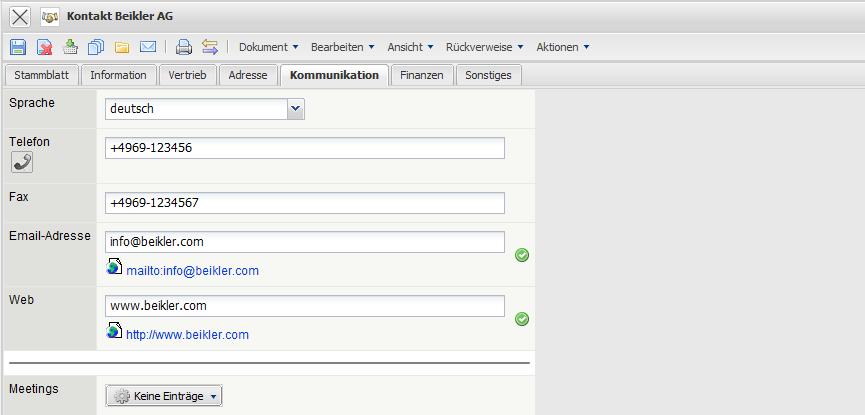865x415 pixels.
Task: Click the yellow folder icon in toolbar
Action: coord(122,47)
